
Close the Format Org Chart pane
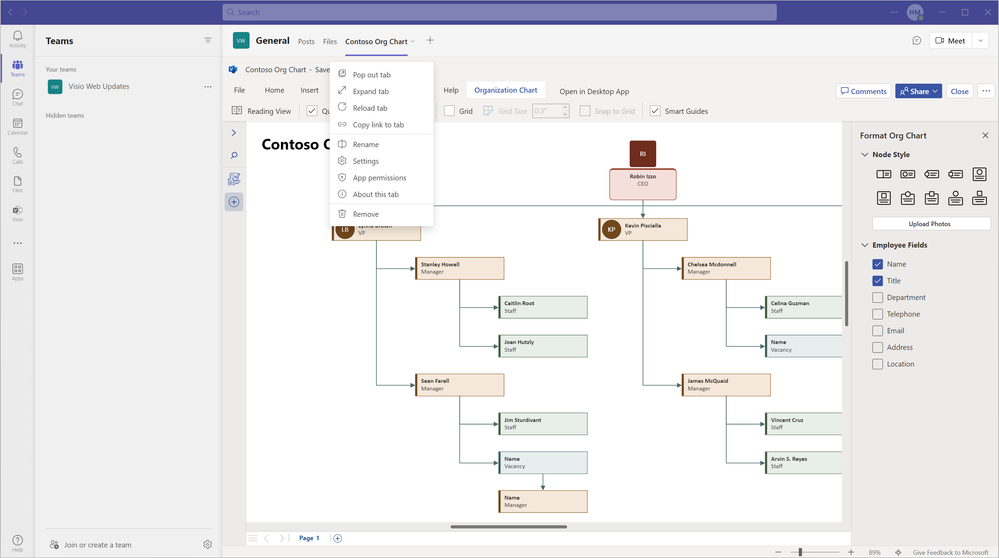985,135
